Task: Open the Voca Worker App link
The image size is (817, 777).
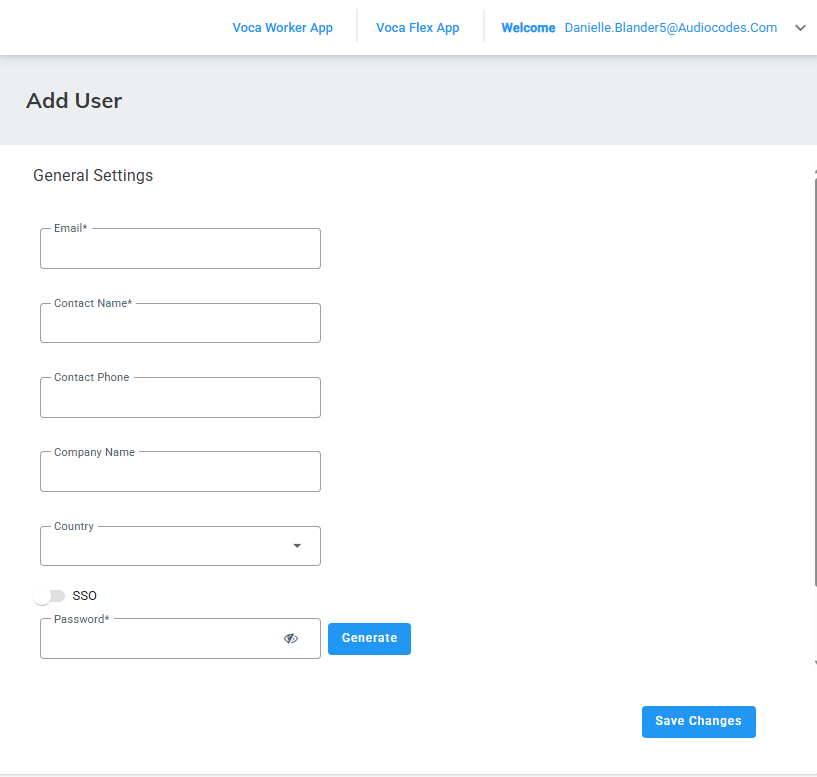Action: coord(282,28)
